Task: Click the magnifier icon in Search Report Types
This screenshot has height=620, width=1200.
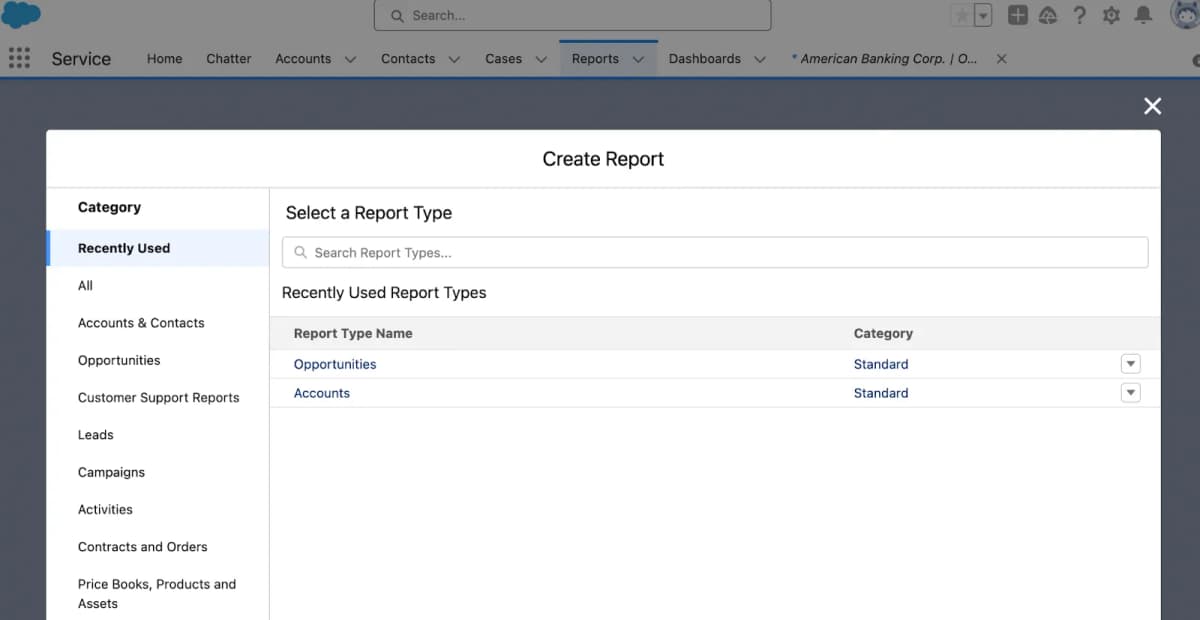Action: coord(301,252)
